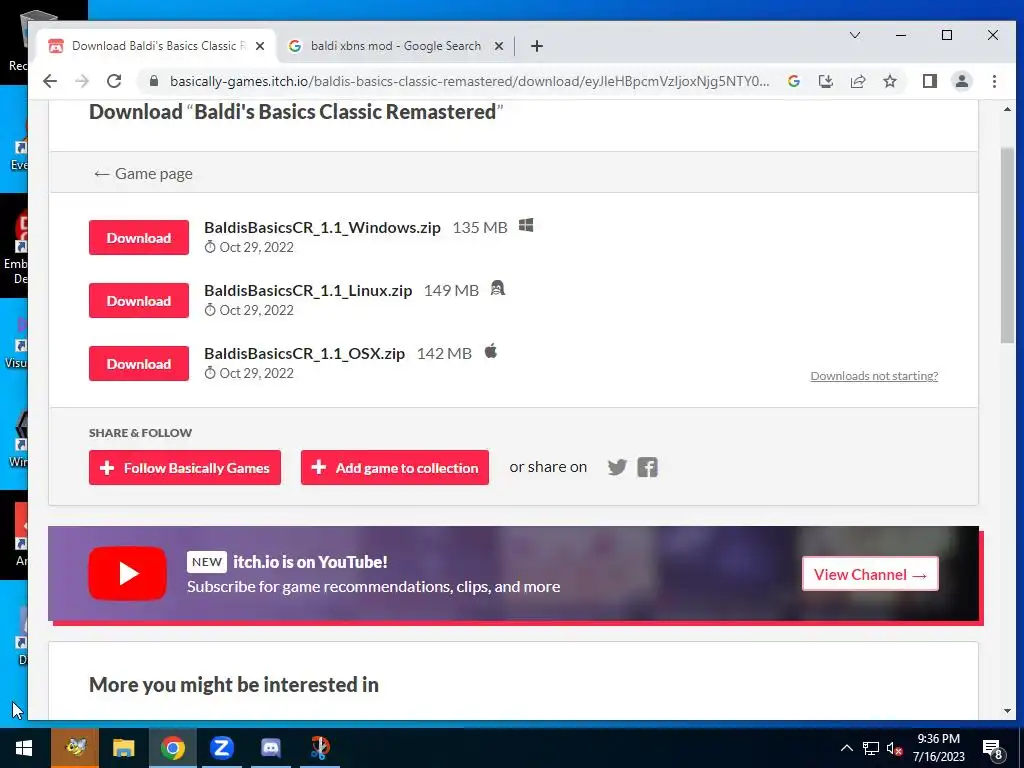The height and width of the screenshot is (768, 1024).
Task: Close the Baldi's Basics download tab
Action: 260,46
